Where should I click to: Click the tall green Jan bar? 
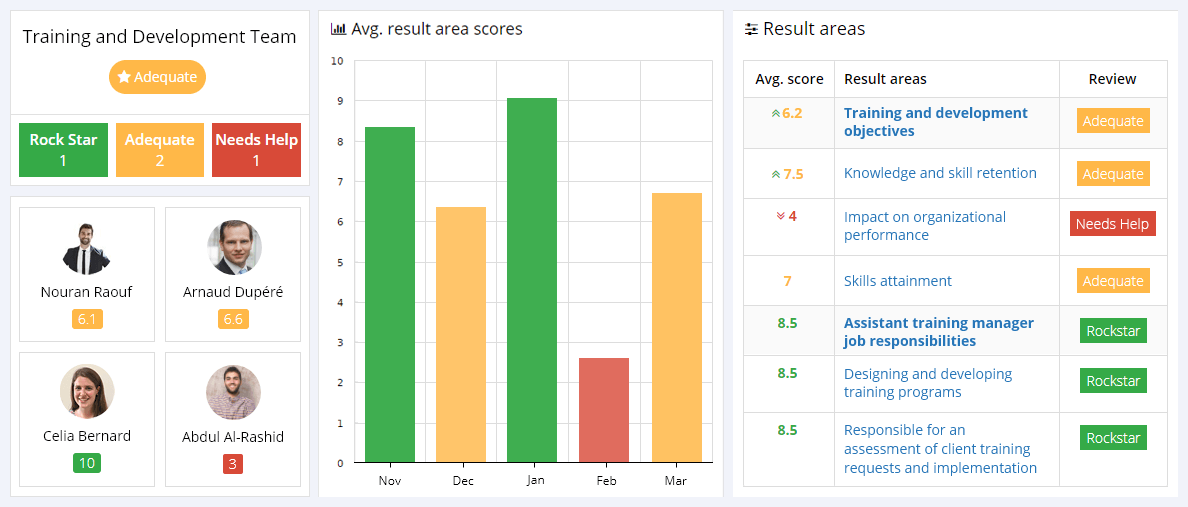click(x=531, y=280)
